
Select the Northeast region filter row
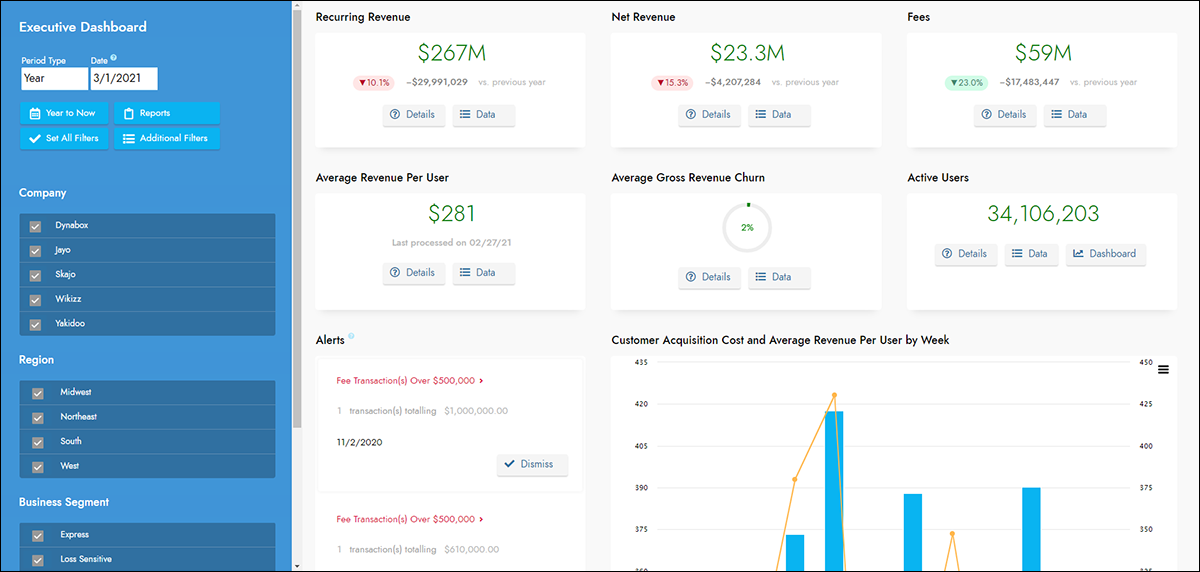pos(147,417)
